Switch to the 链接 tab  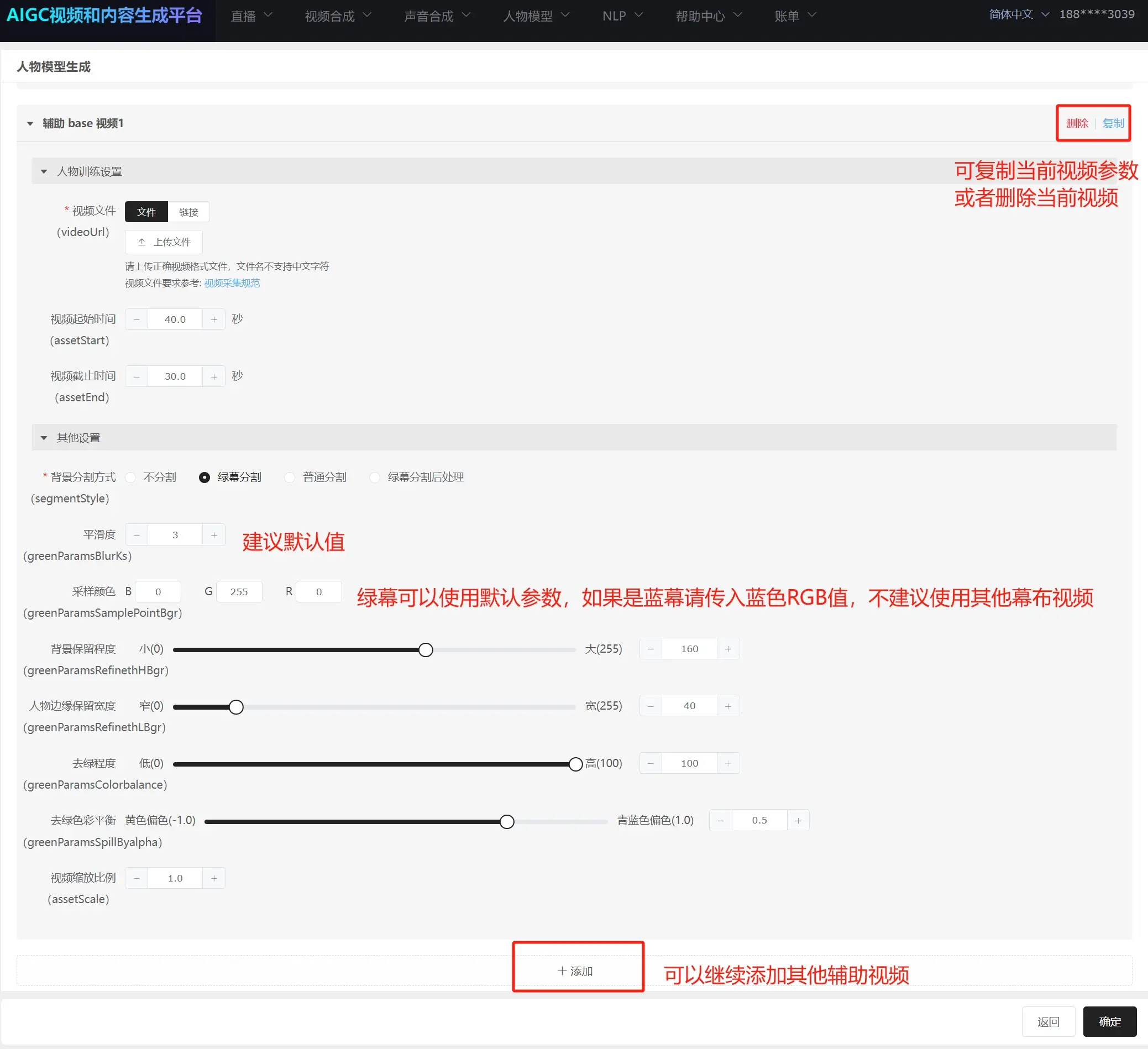point(188,212)
